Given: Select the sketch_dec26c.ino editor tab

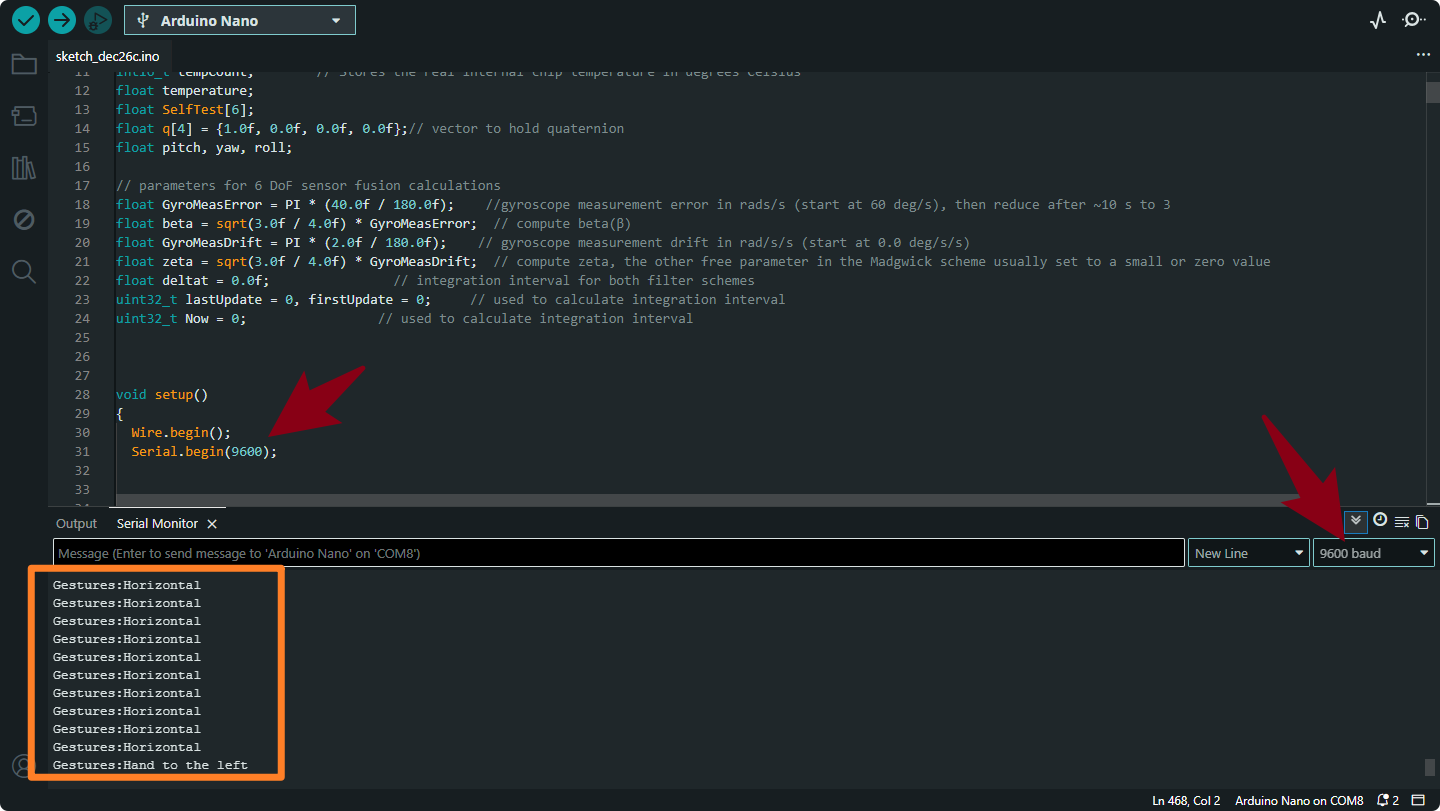Looking at the screenshot, I should [x=107, y=57].
